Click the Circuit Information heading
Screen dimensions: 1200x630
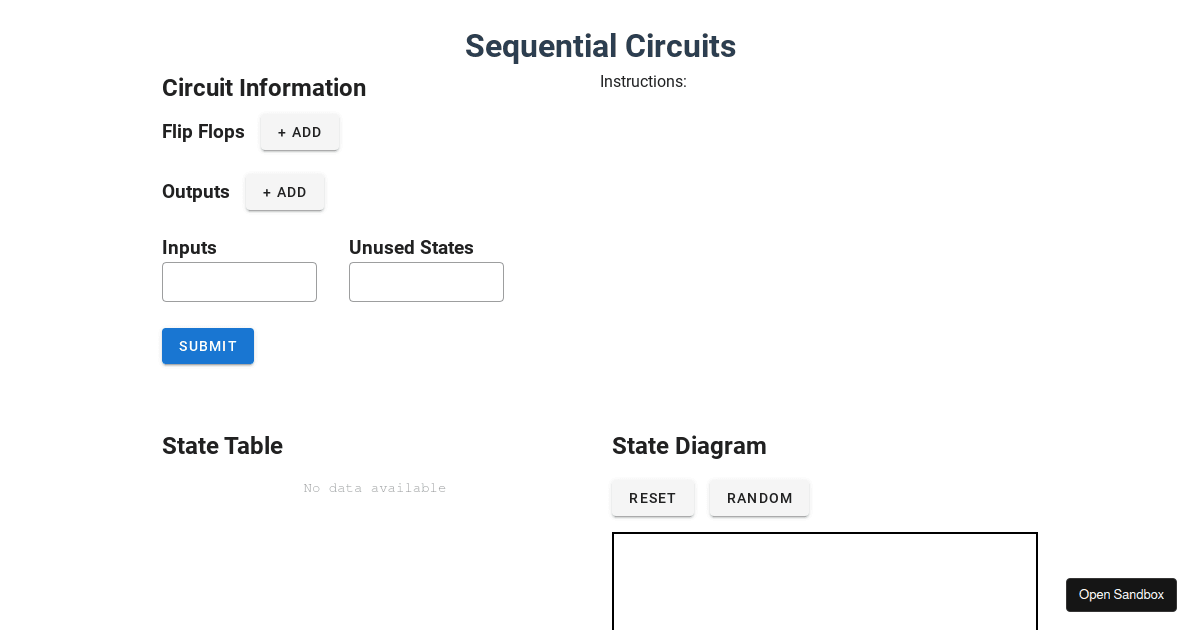[264, 88]
